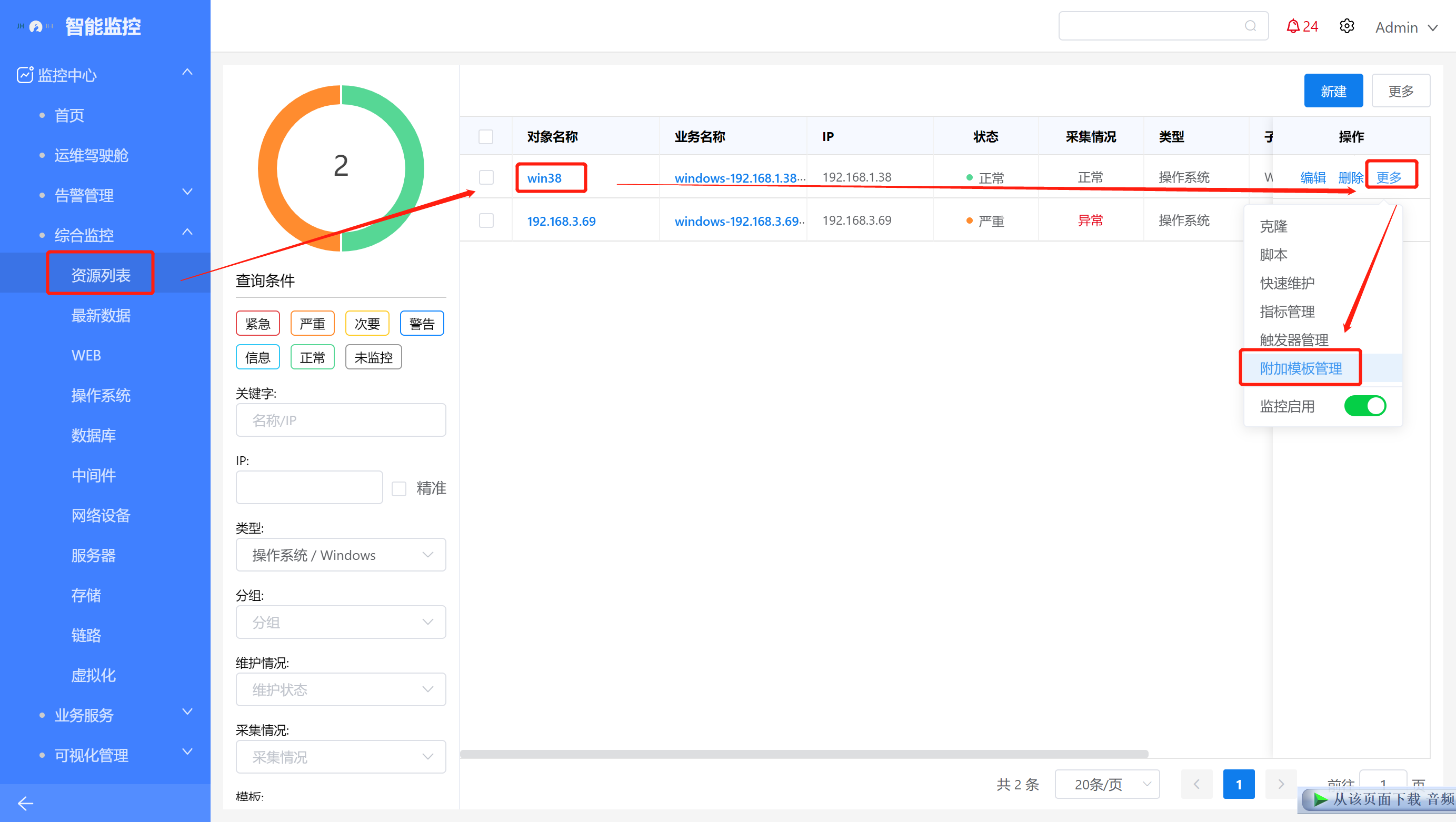1456x822 pixels.
Task: Expand the 告警管理 submenu
Action: click(187, 192)
